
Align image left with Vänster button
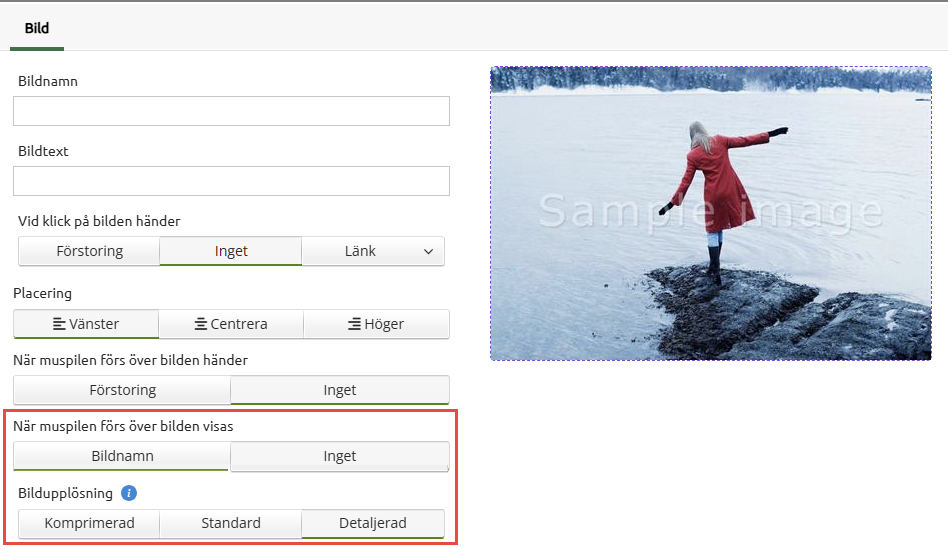[86, 324]
